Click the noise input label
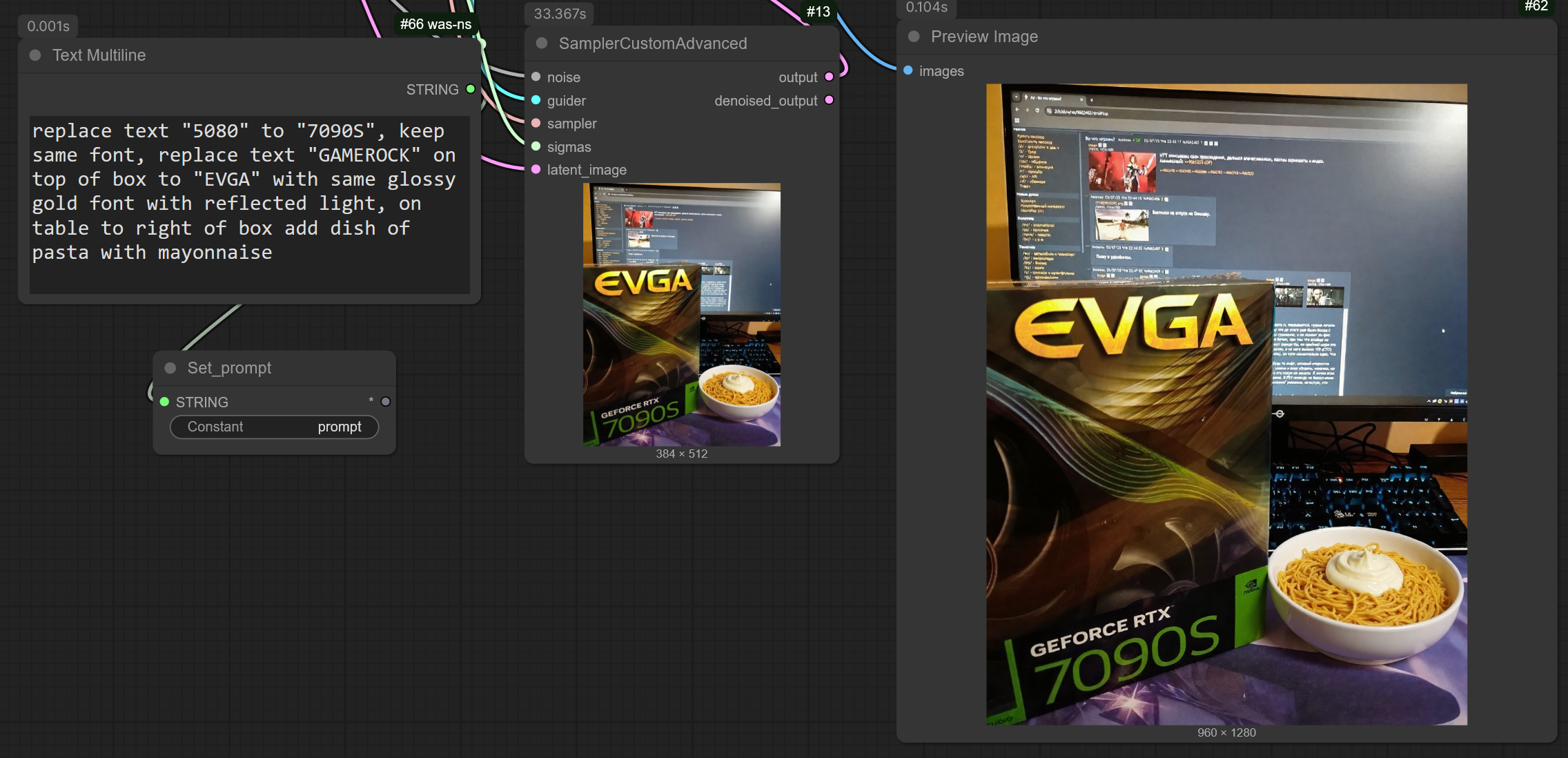This screenshot has width=1568, height=758. pos(564,77)
